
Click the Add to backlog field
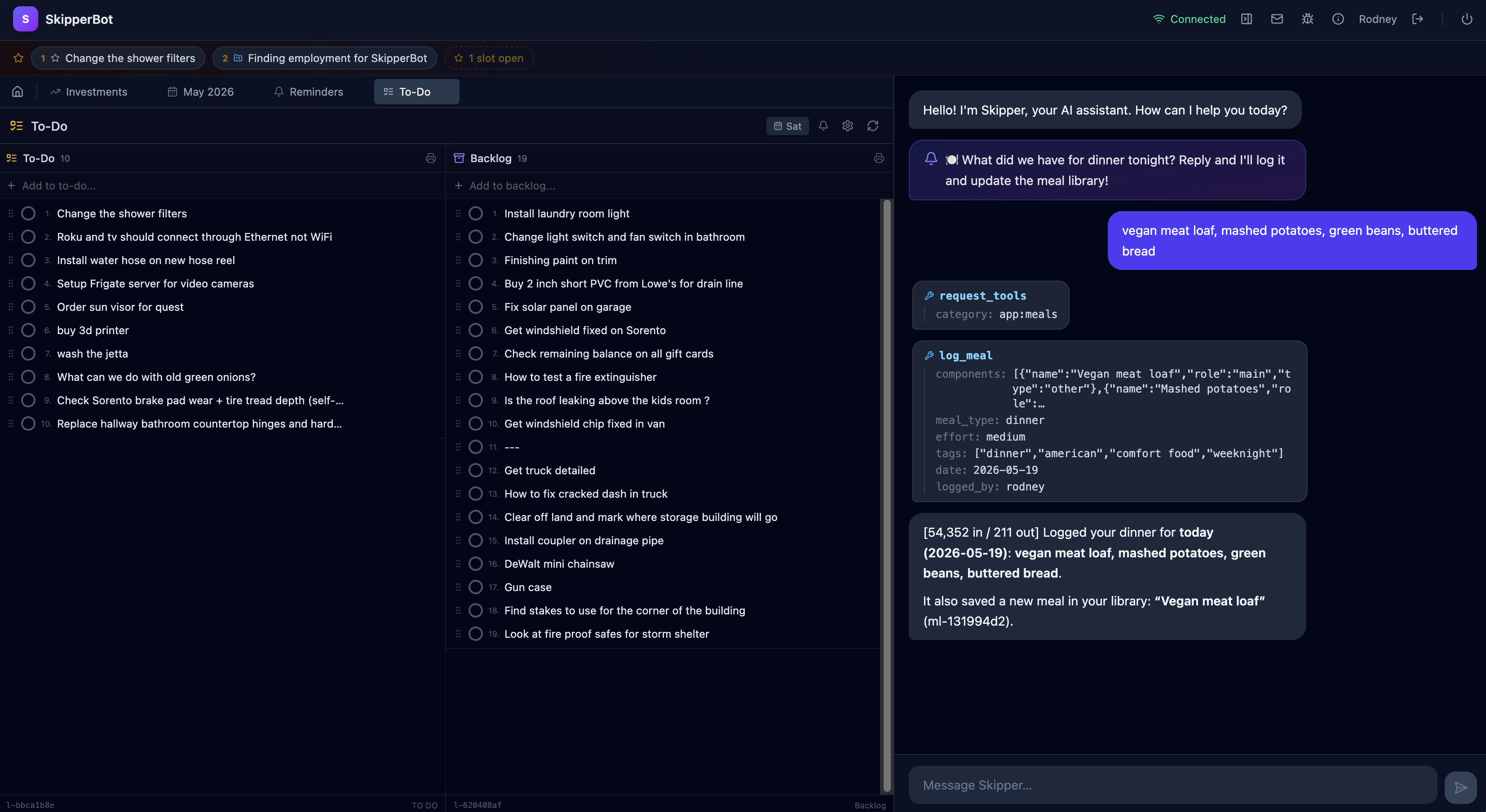click(669, 185)
